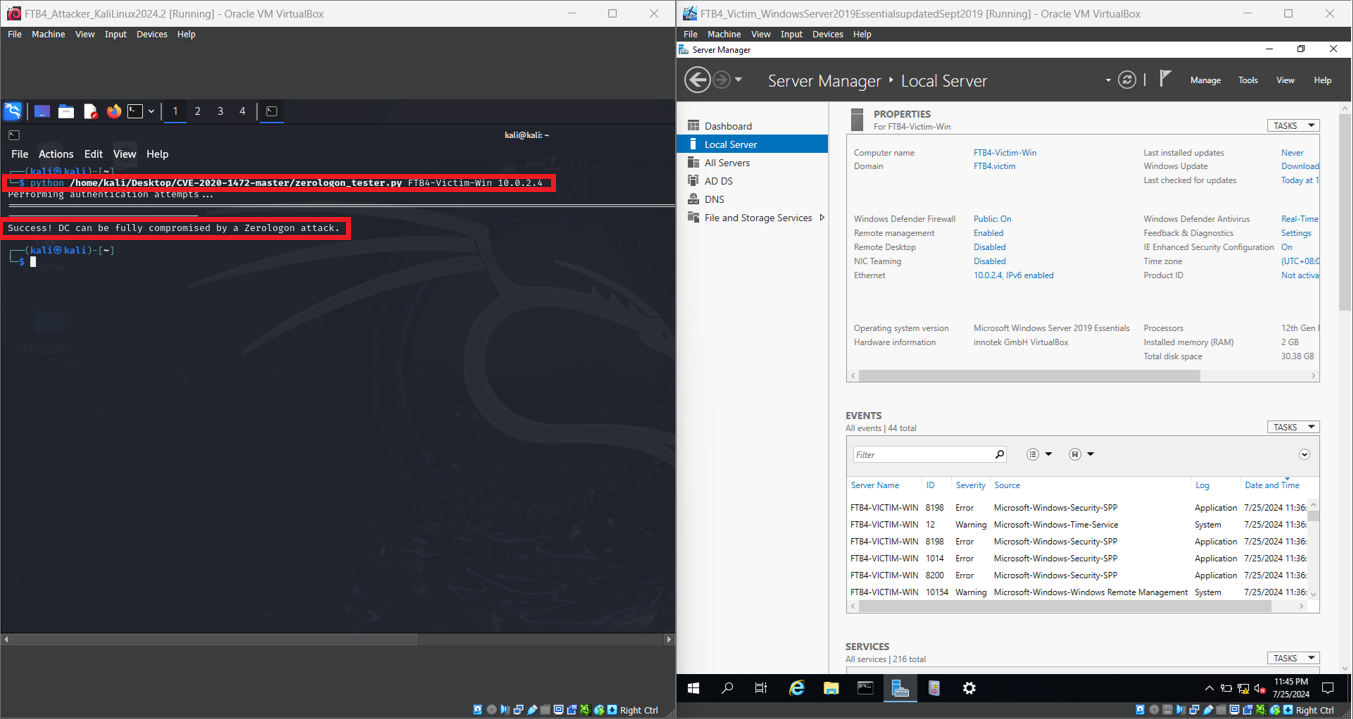This screenshot has width=1353, height=719.
Task: Click the FTB4.victim domain link
Action: [994, 167]
